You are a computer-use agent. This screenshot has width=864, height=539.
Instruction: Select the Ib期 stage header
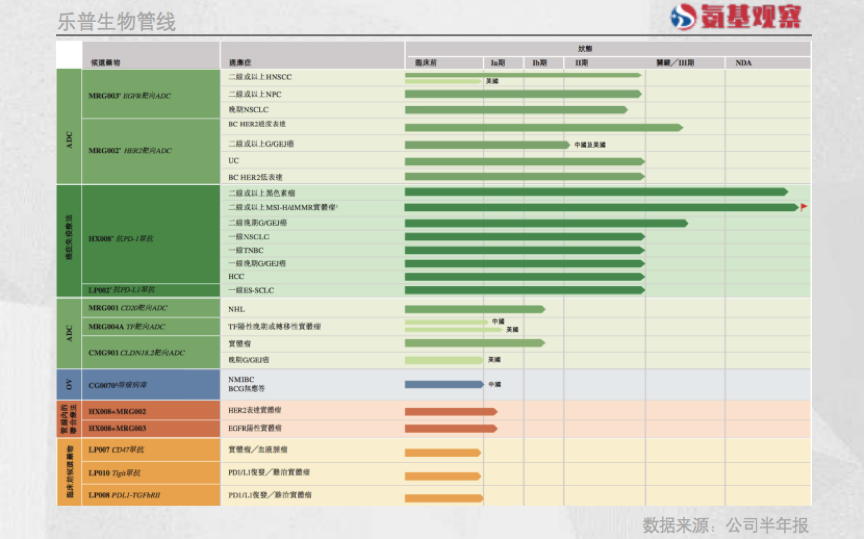click(x=539, y=63)
